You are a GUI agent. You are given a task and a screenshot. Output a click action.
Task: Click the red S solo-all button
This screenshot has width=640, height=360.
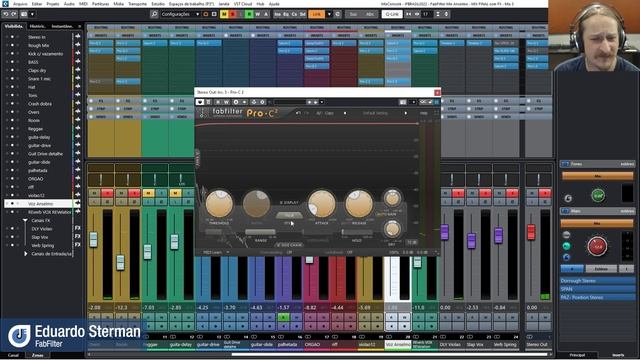[x=233, y=14]
